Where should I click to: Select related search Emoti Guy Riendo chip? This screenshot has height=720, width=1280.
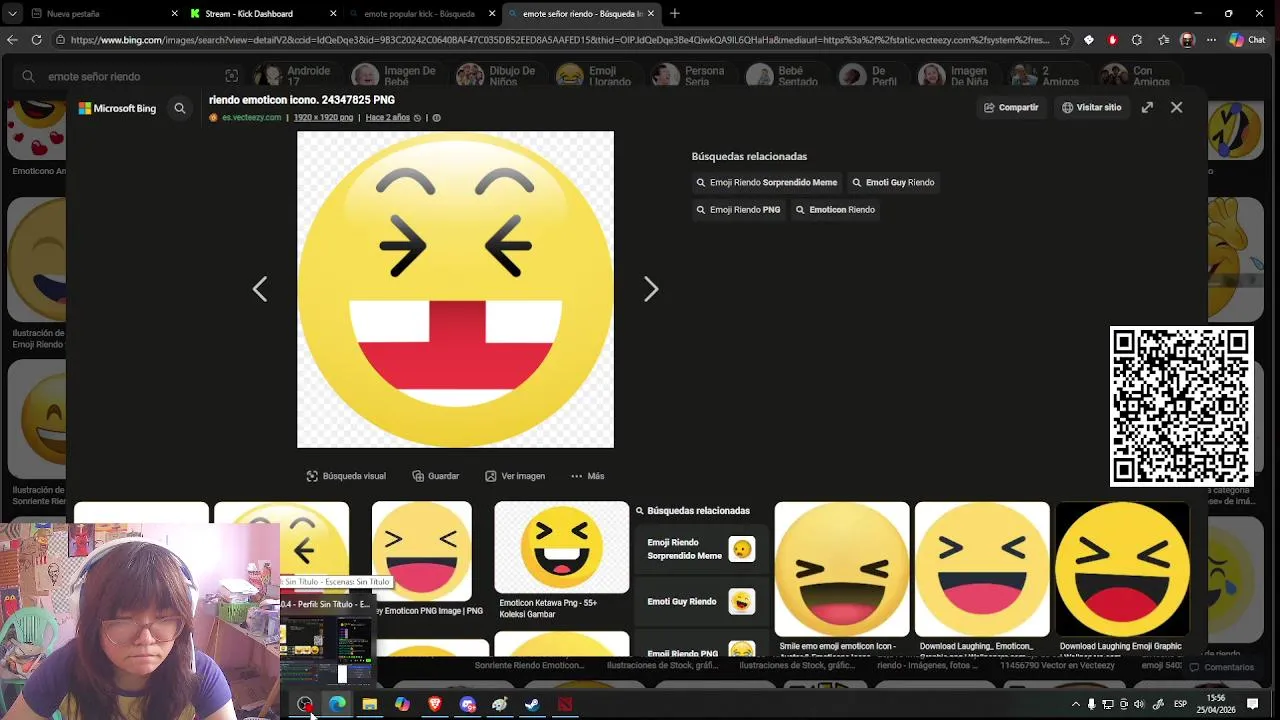click(893, 183)
